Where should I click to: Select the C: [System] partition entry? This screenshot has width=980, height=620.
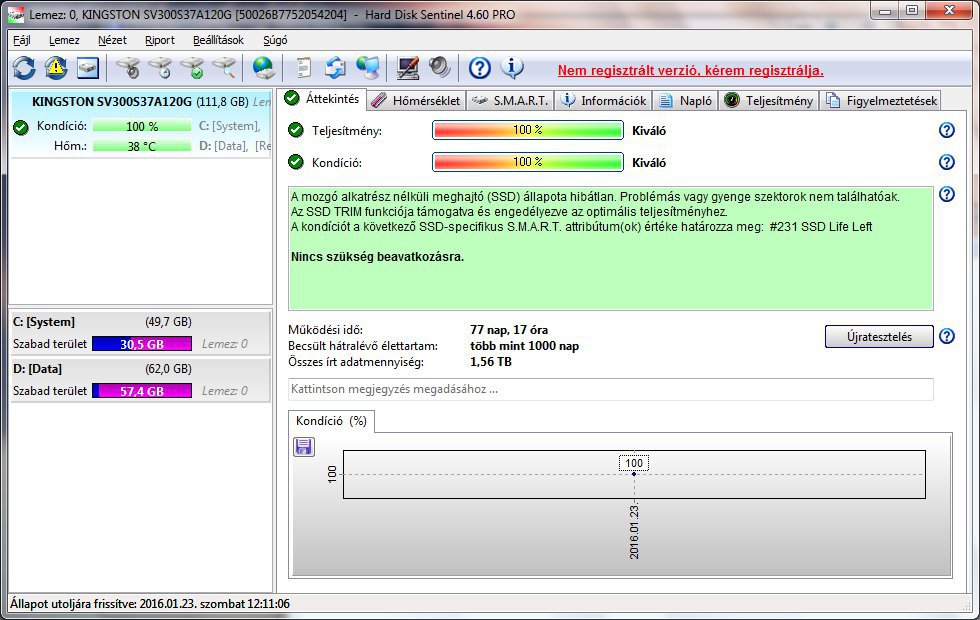(x=141, y=332)
